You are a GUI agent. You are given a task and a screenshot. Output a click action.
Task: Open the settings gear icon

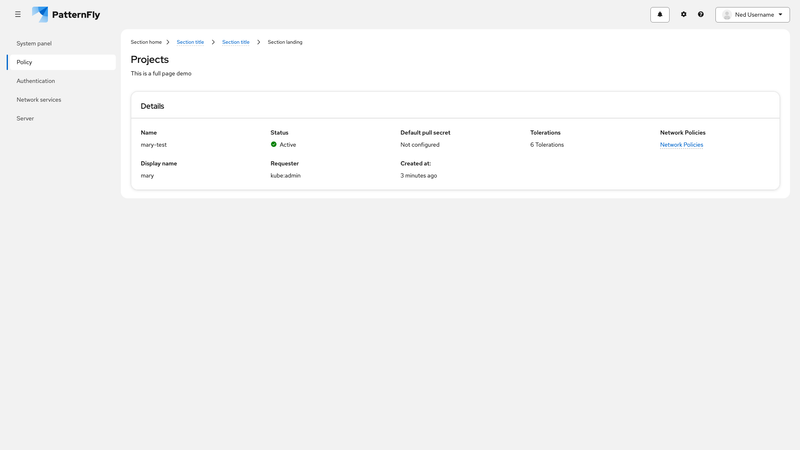(x=684, y=14)
